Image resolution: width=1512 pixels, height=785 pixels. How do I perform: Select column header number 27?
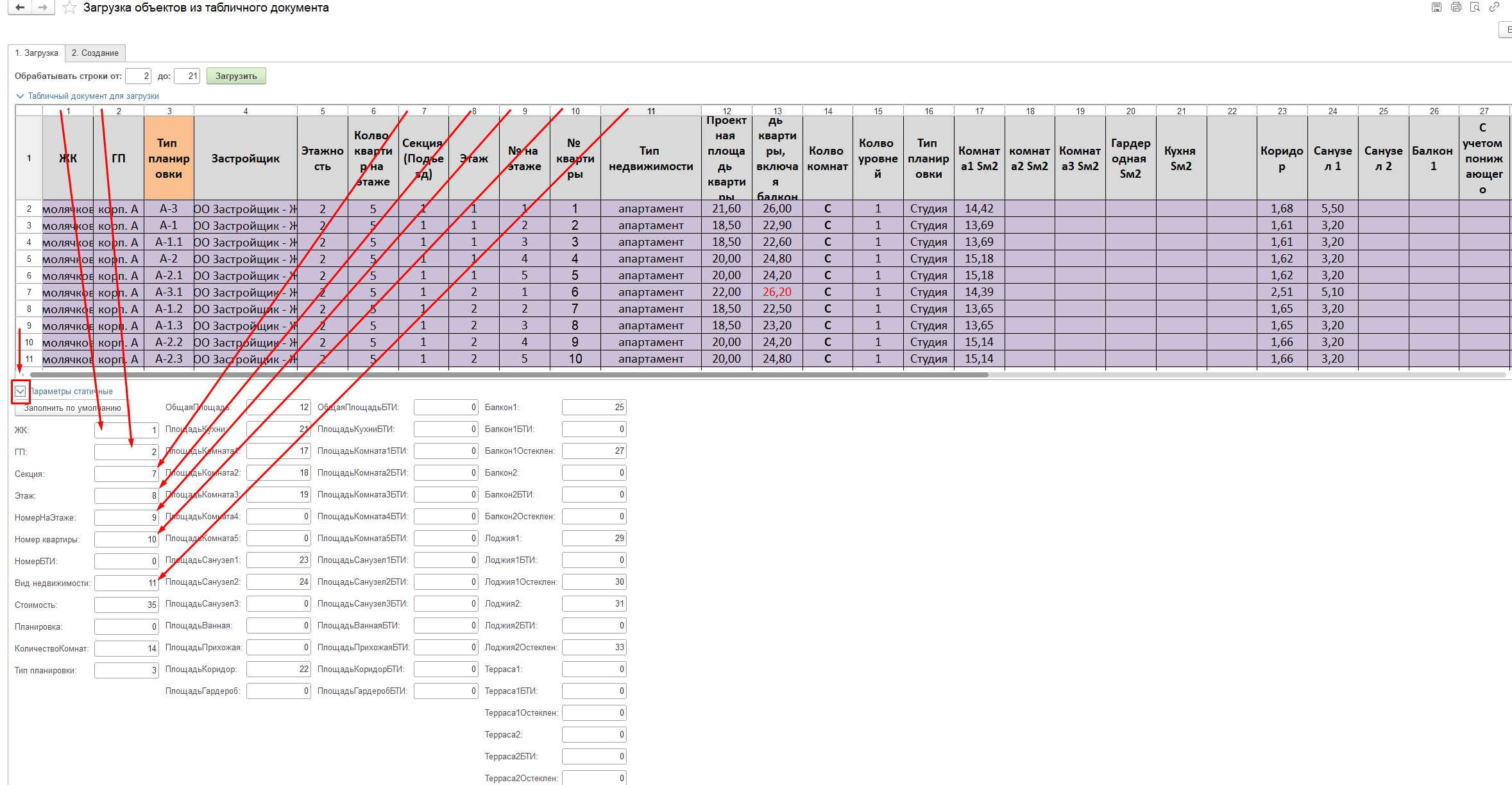[1484, 111]
